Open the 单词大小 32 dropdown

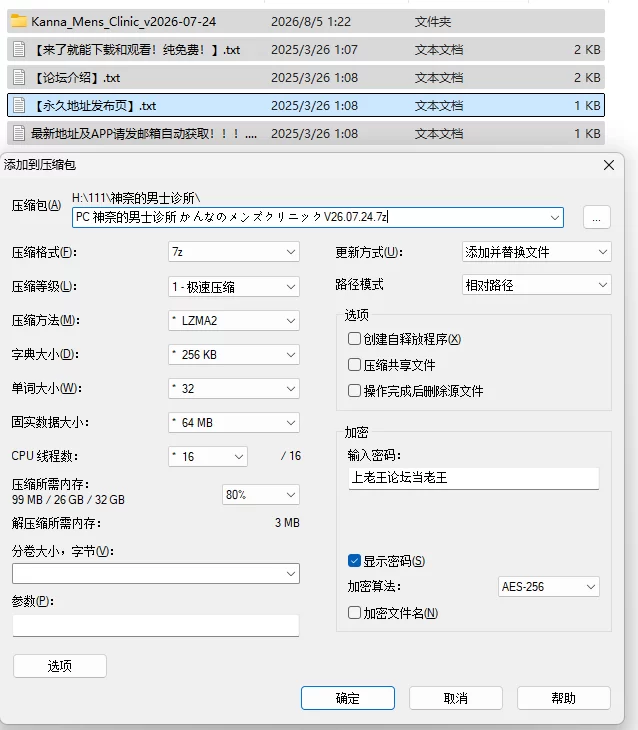pyautogui.click(x=234, y=388)
